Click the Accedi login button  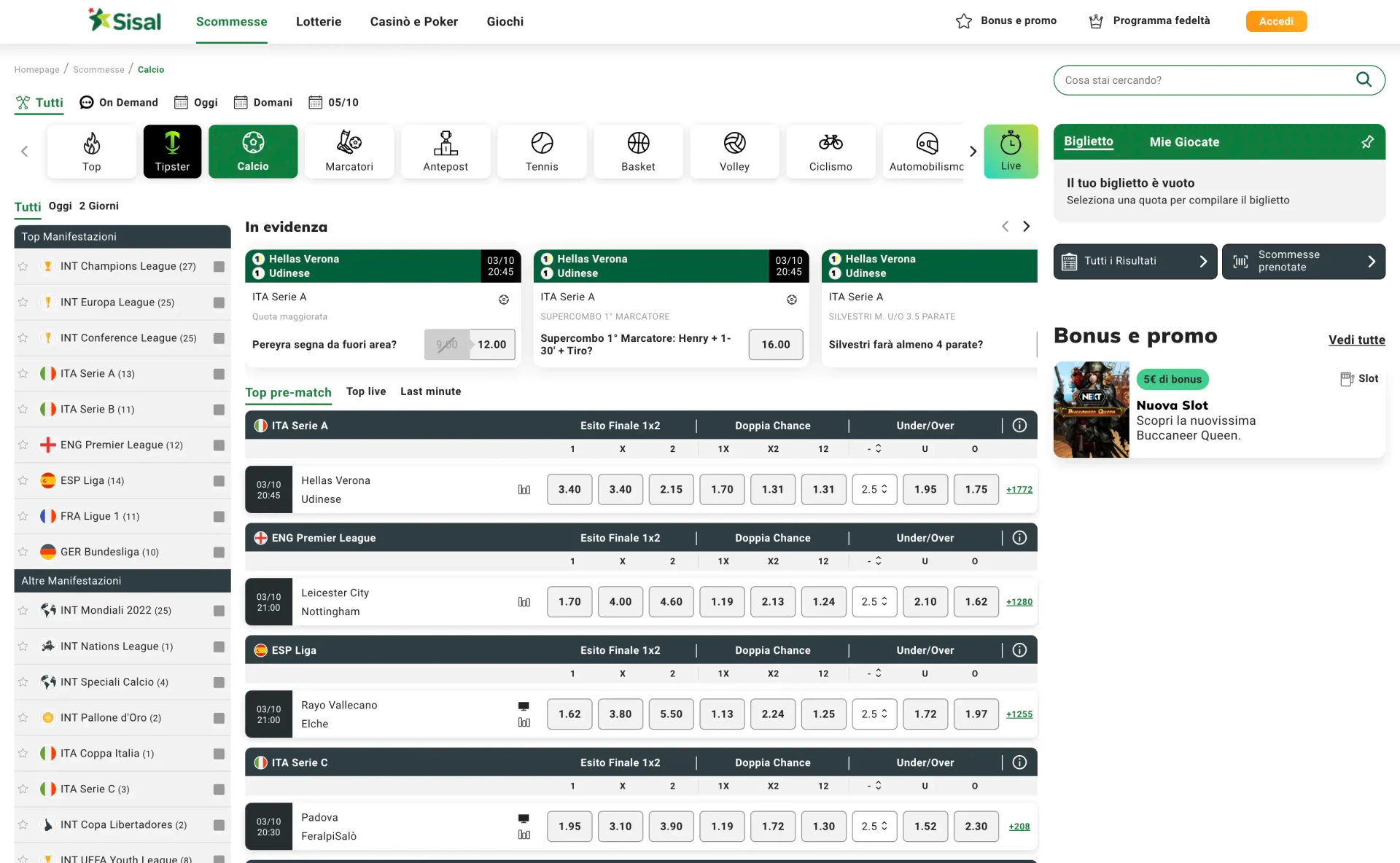tap(1276, 21)
